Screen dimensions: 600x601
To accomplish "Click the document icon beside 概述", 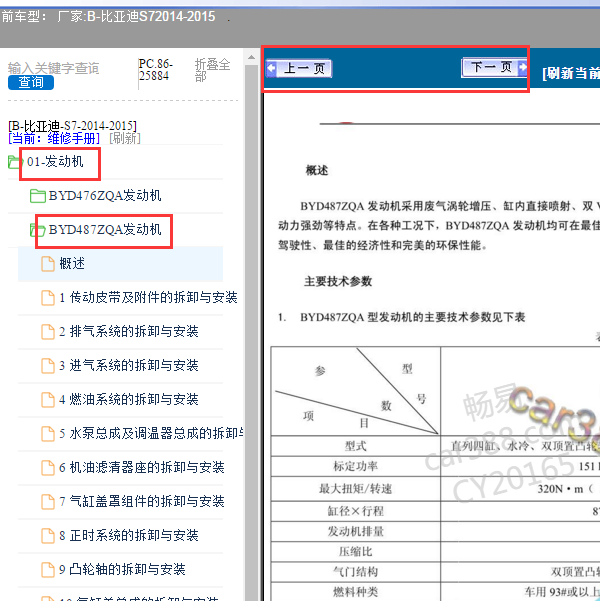I will [x=48, y=264].
